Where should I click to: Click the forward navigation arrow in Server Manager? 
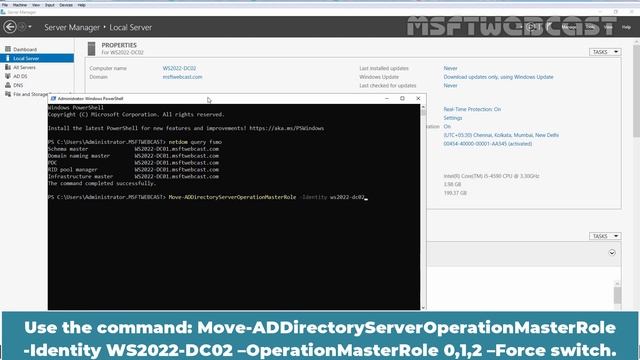point(22,27)
